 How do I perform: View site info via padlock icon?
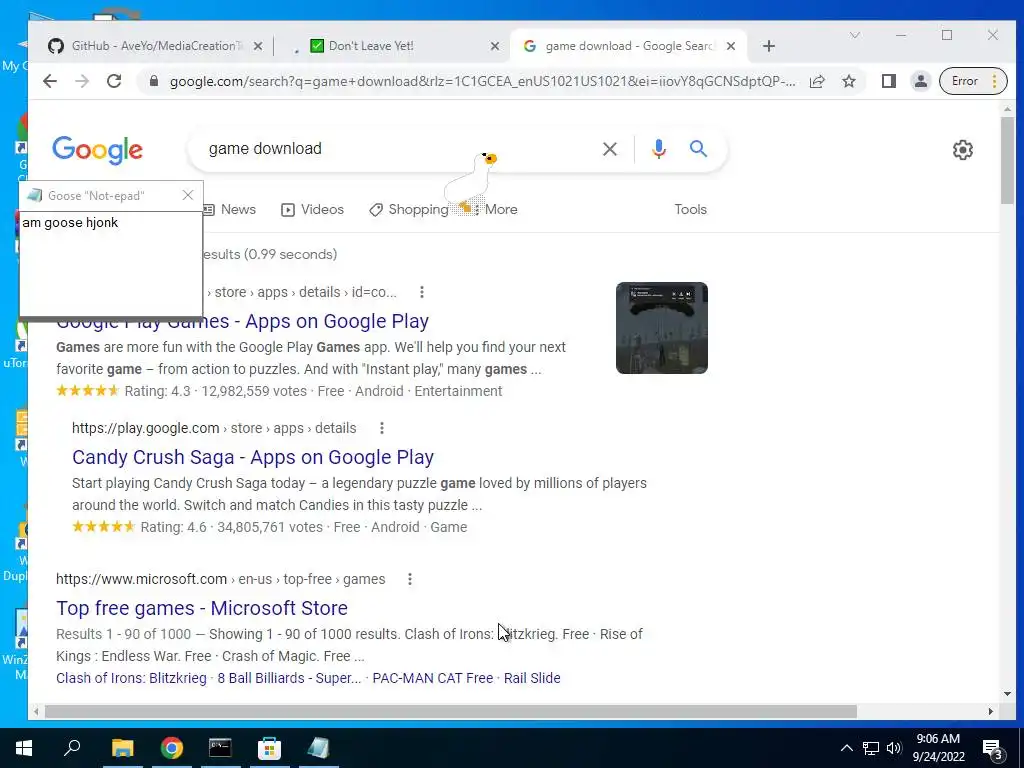(x=154, y=81)
